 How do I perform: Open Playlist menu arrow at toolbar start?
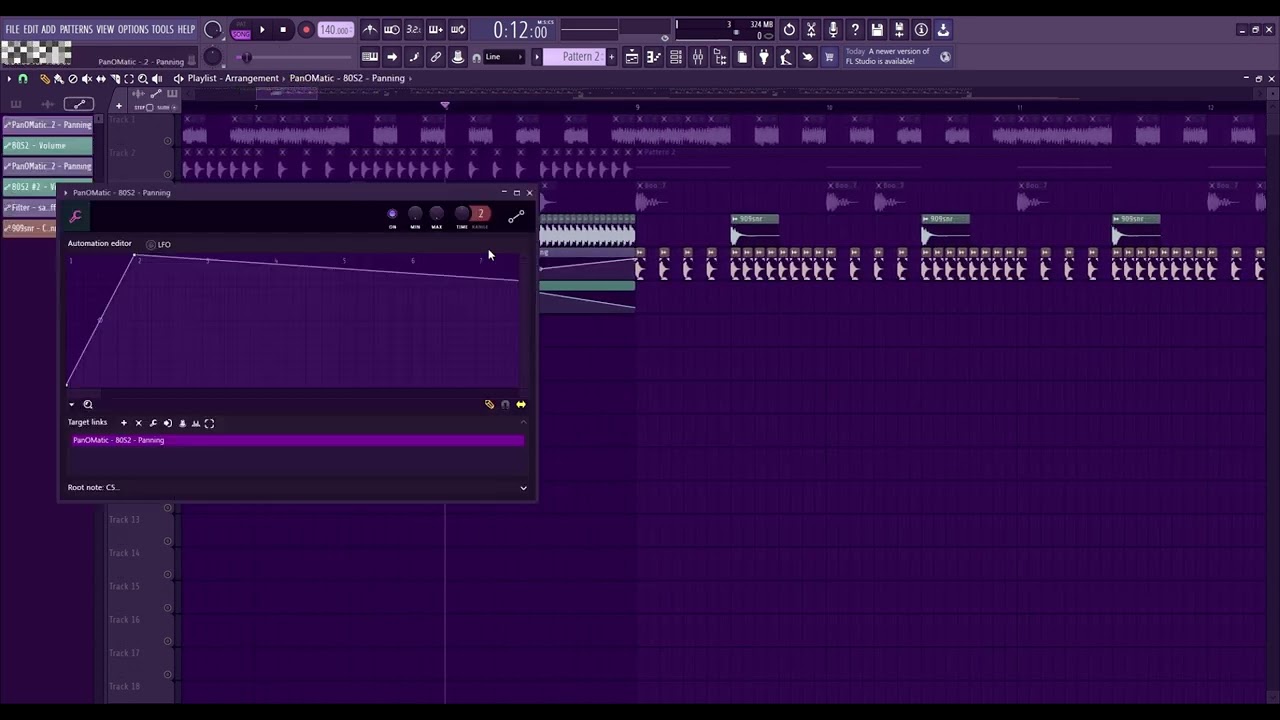(9, 78)
